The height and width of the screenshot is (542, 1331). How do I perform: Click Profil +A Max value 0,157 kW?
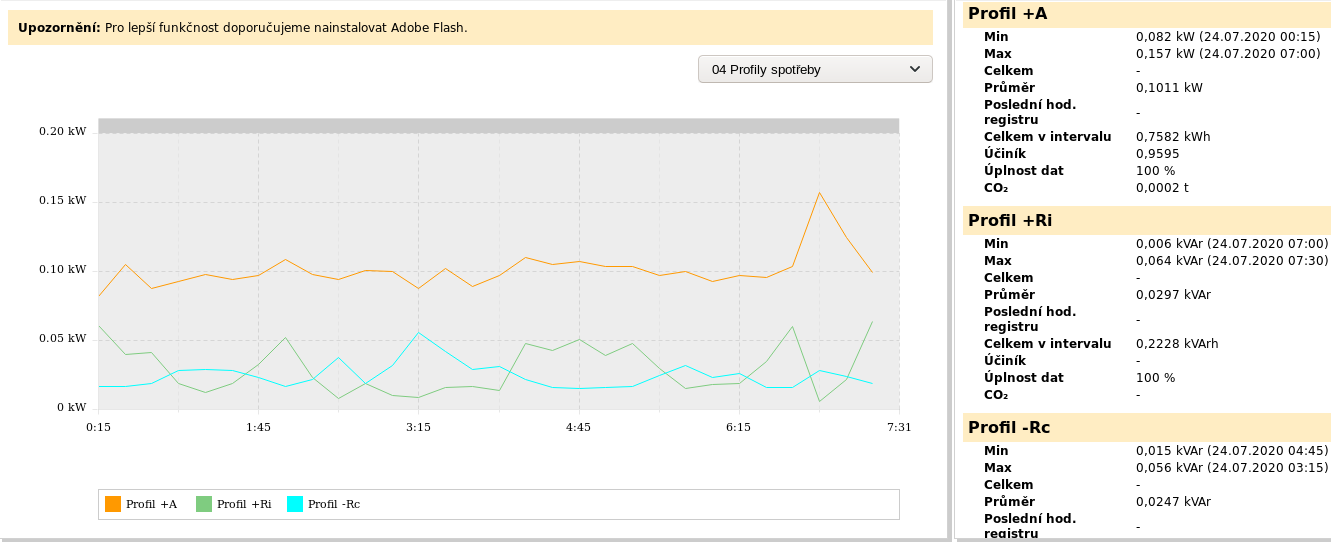[1228, 53]
